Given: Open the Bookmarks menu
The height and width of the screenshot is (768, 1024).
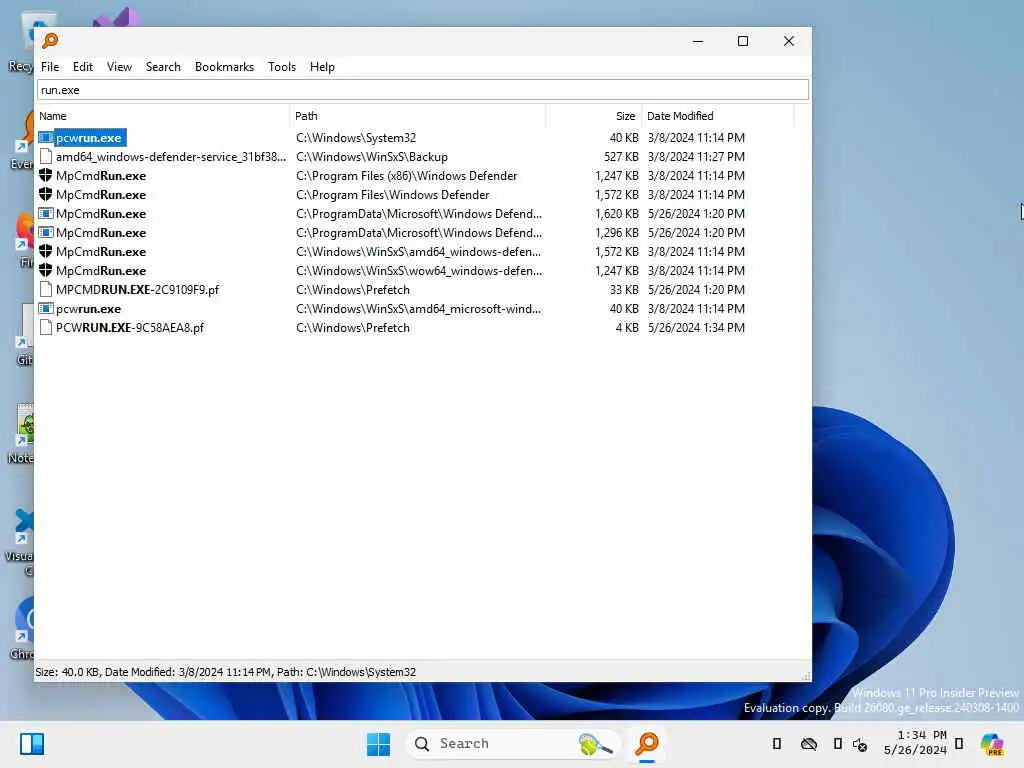Looking at the screenshot, I should (x=224, y=67).
